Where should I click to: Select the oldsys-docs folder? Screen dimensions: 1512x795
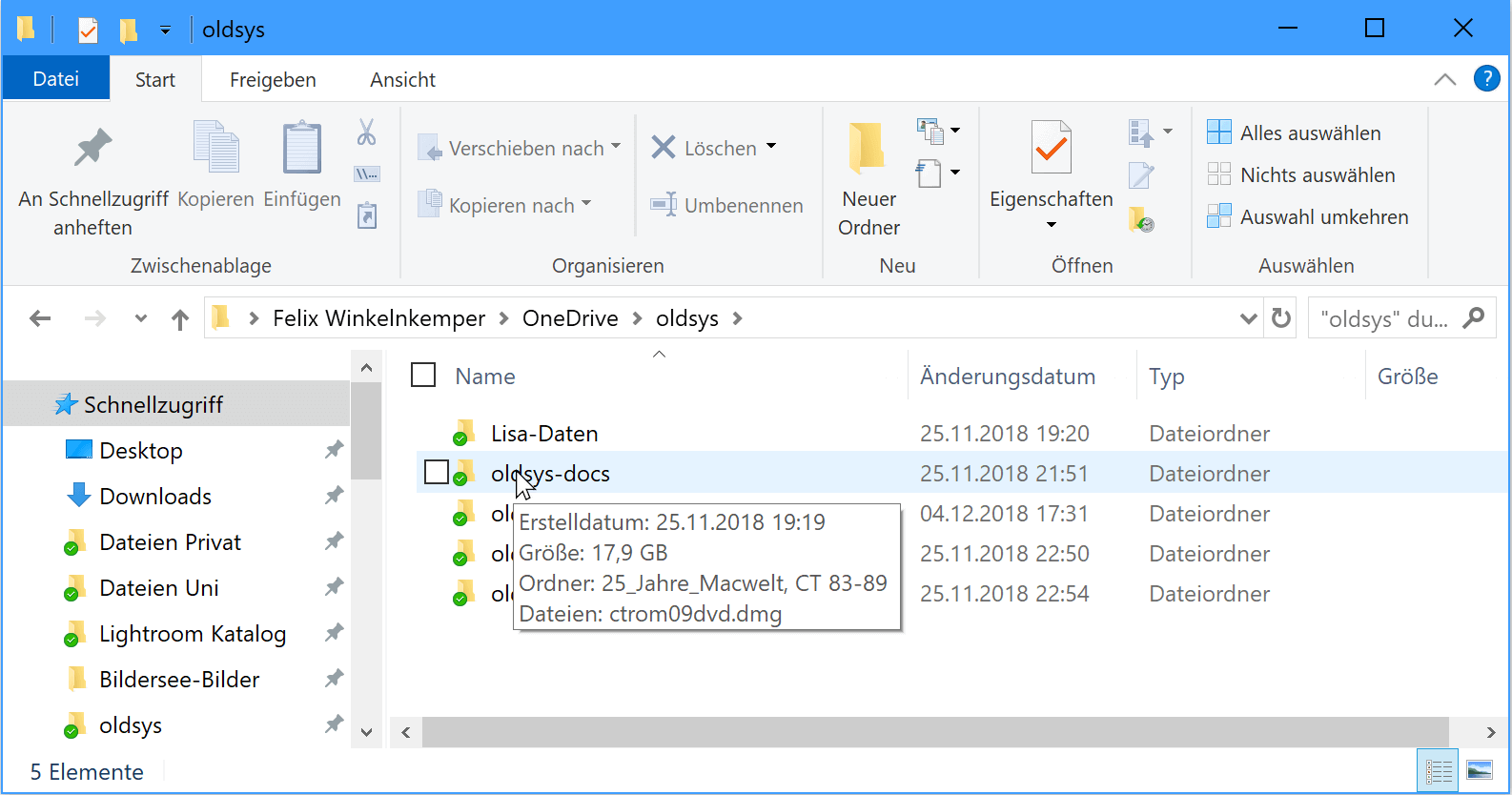tap(550, 474)
